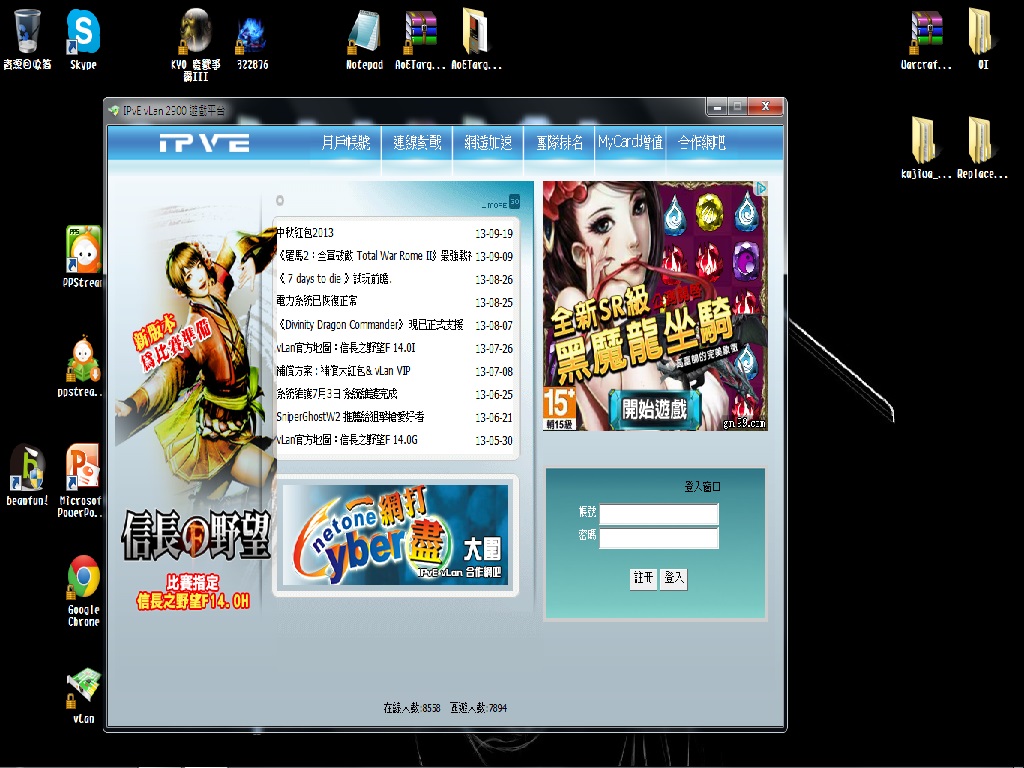Click 開始遊戲 button on the ad
1024x768 pixels.
pyautogui.click(x=655, y=409)
